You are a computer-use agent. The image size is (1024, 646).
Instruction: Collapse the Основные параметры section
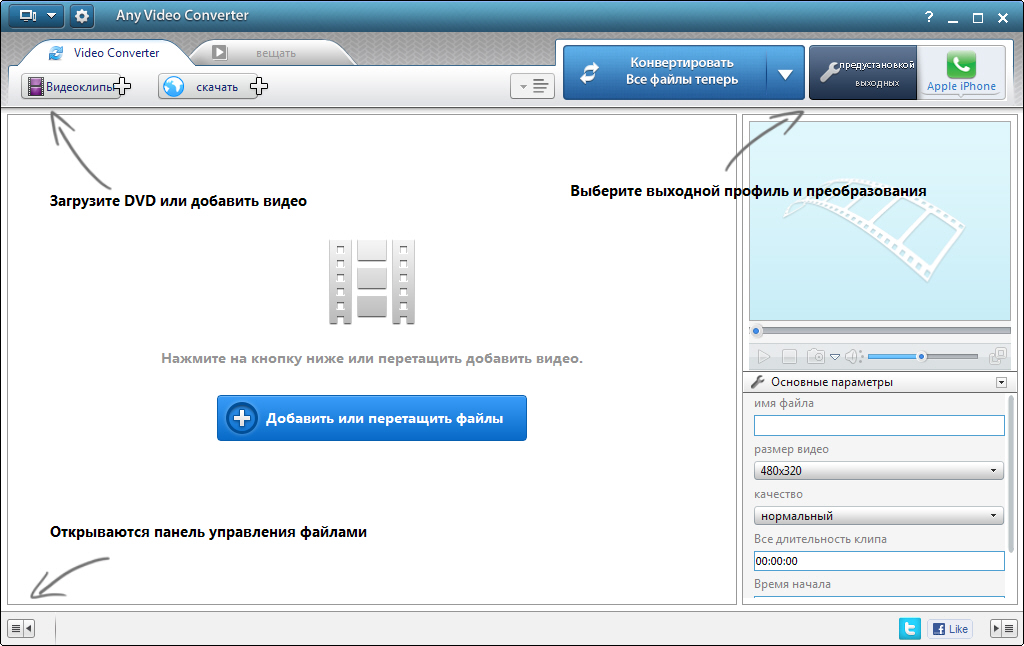[1000, 382]
